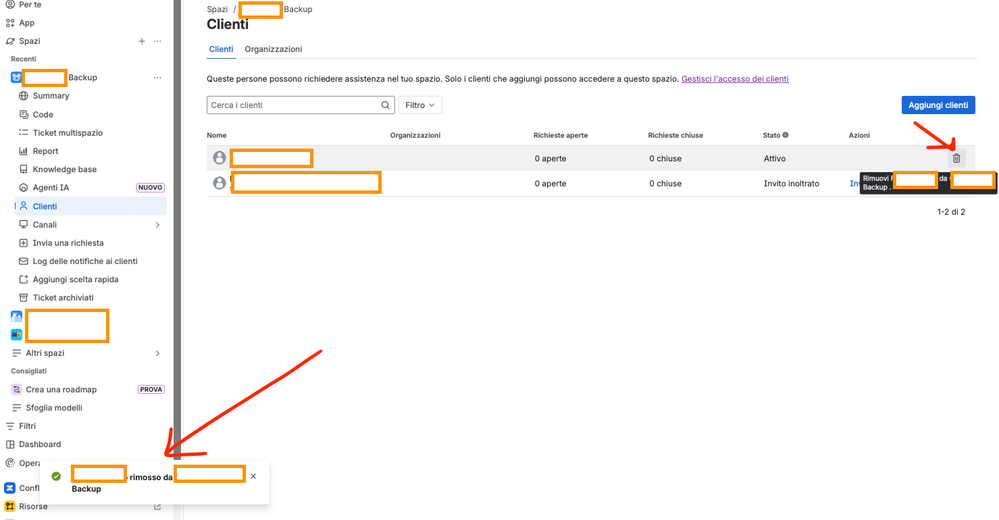Screen dimensions: 999x520
Task: Open Agenti IA
Action: 51,187
